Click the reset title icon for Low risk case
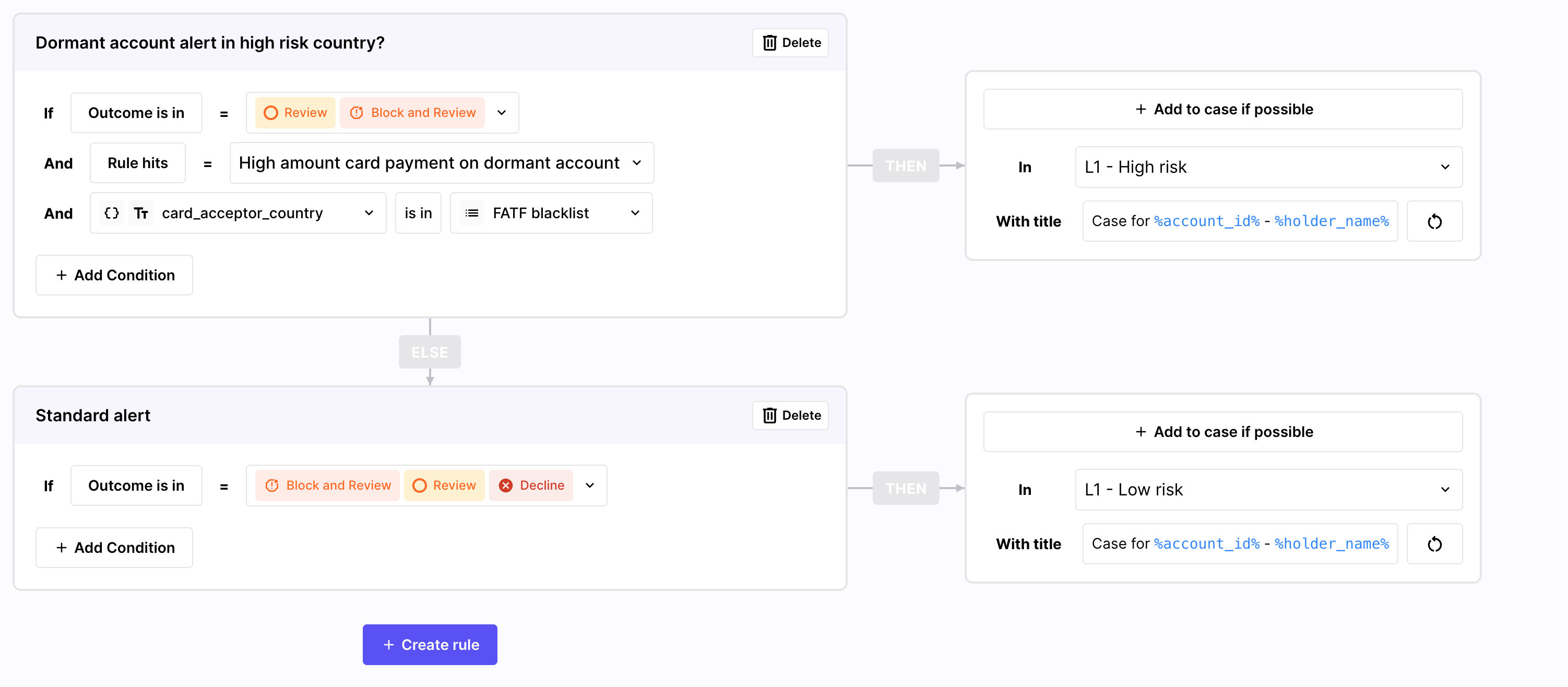1568x687 pixels. pos(1434,544)
